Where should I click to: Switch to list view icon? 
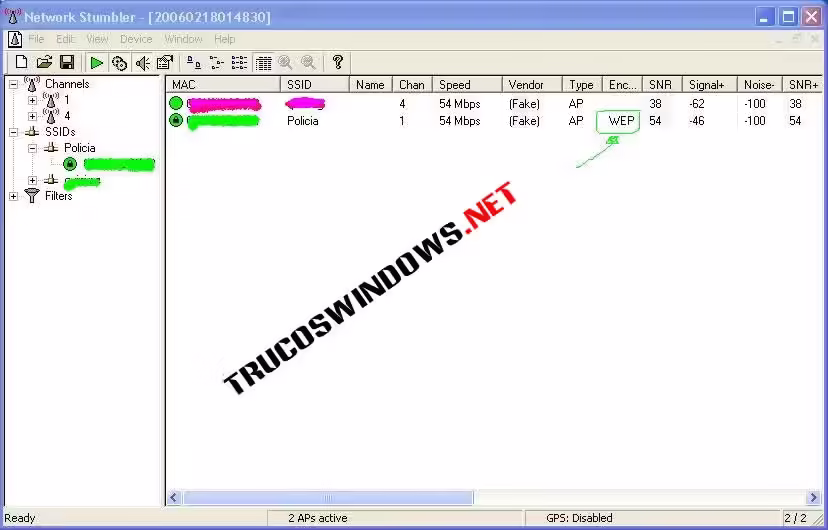[x=239, y=63]
